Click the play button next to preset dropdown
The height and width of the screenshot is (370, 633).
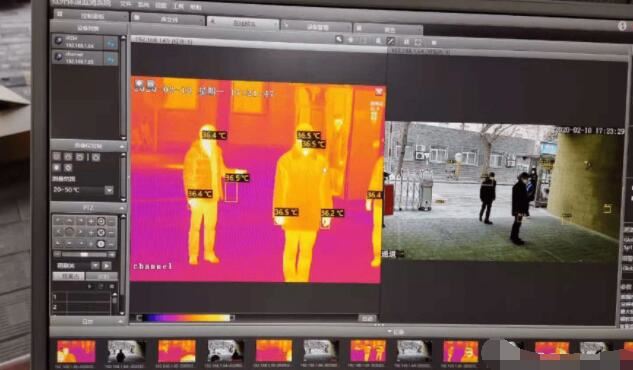(x=106, y=265)
